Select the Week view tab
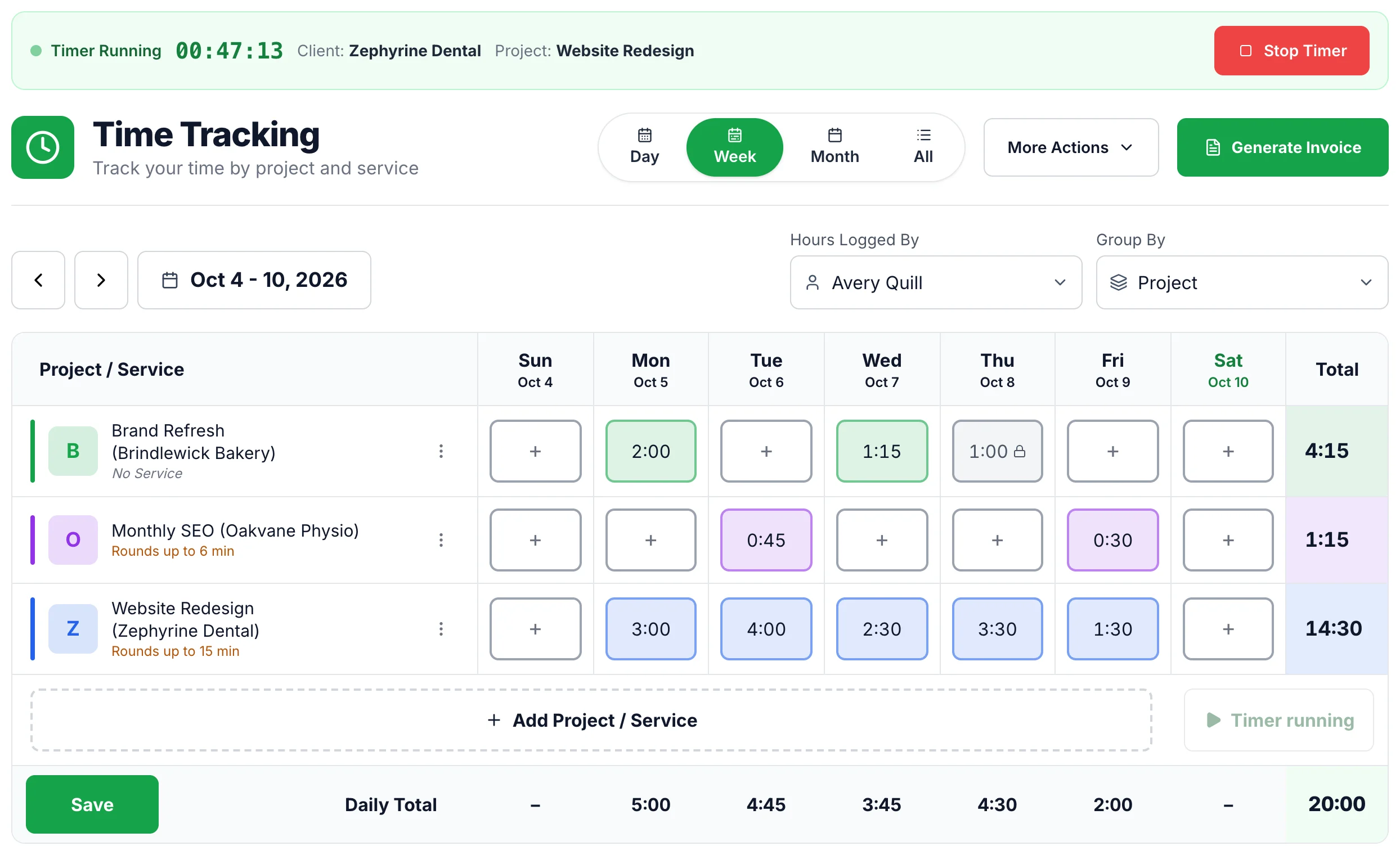 click(735, 147)
